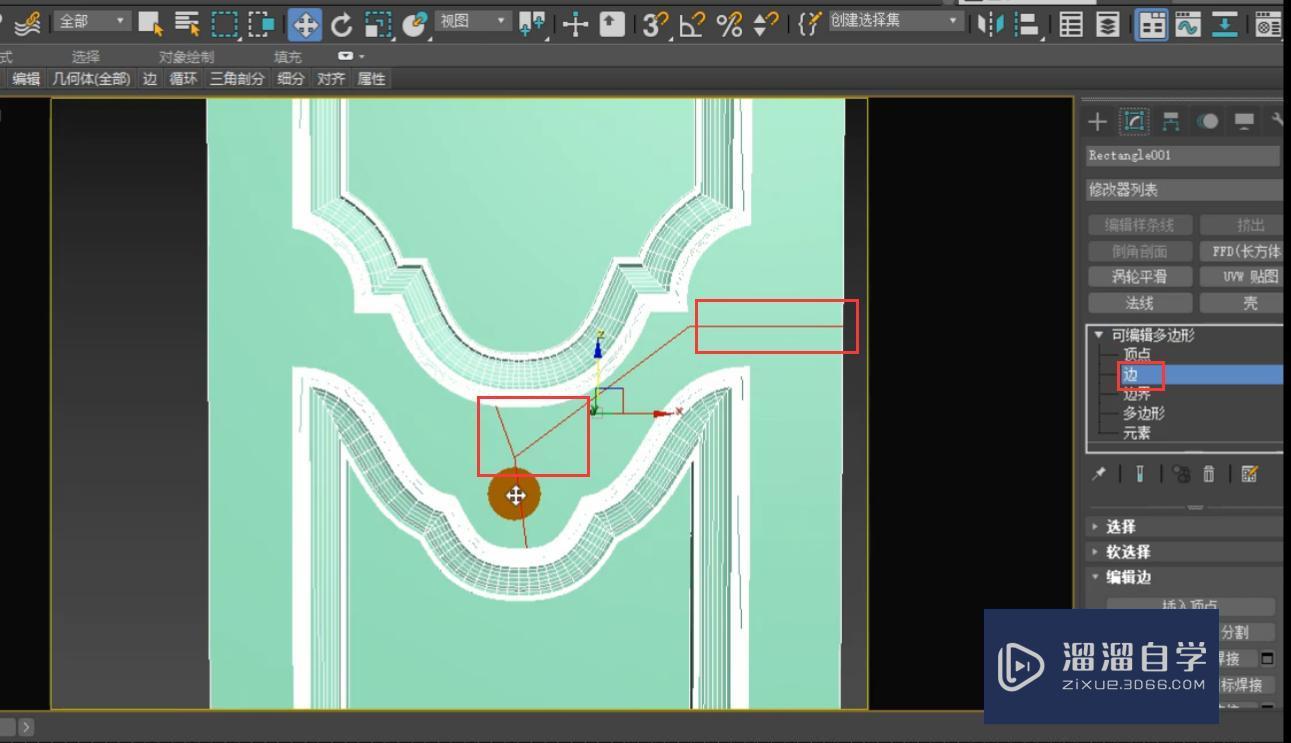Activate the Select and Rotate tool

pos(342,24)
